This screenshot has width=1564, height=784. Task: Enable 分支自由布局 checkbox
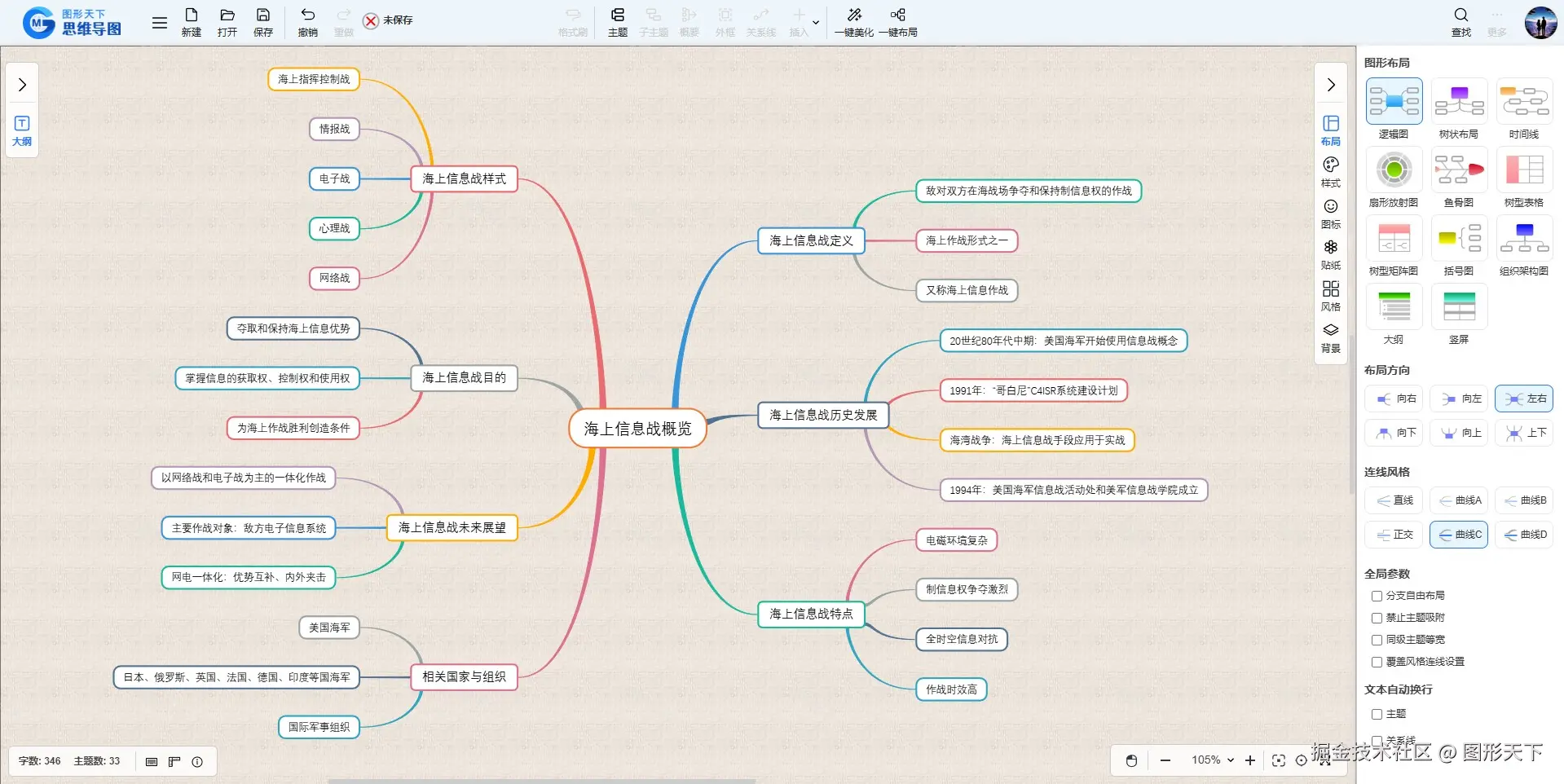pyautogui.click(x=1377, y=596)
